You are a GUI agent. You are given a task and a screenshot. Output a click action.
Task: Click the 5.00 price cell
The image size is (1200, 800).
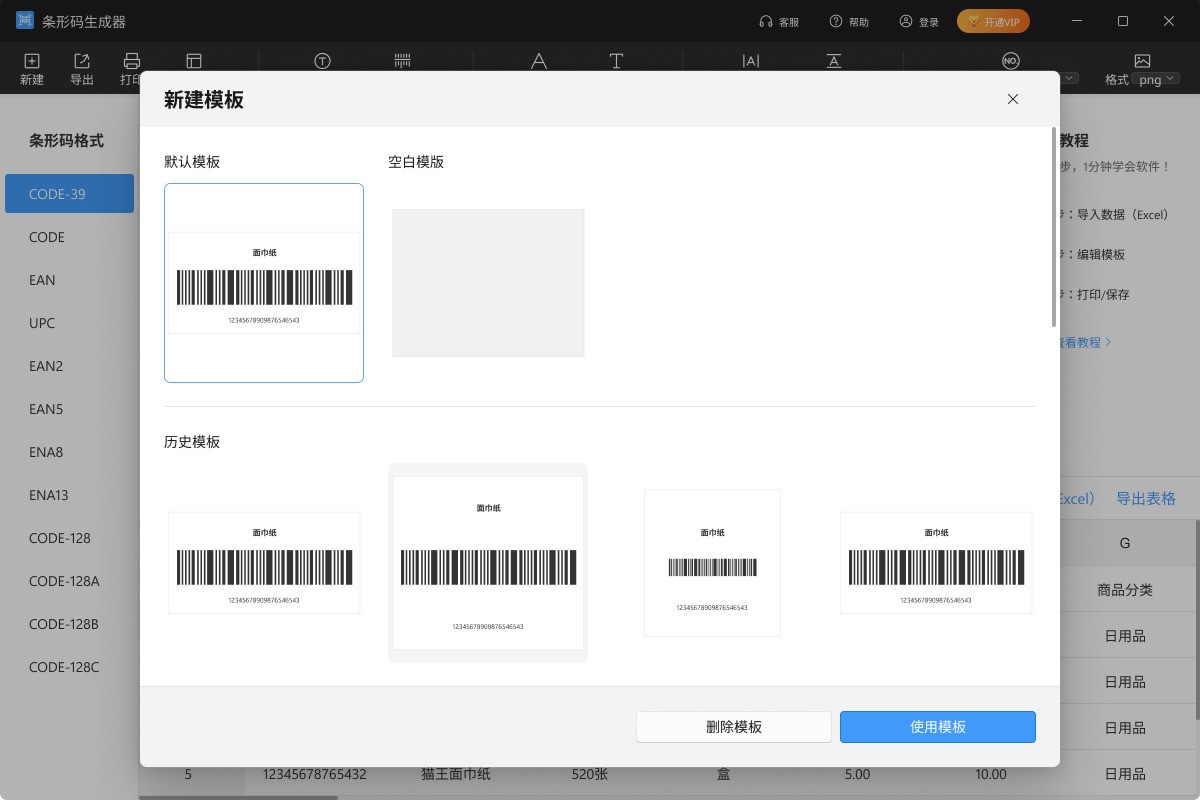coord(857,774)
